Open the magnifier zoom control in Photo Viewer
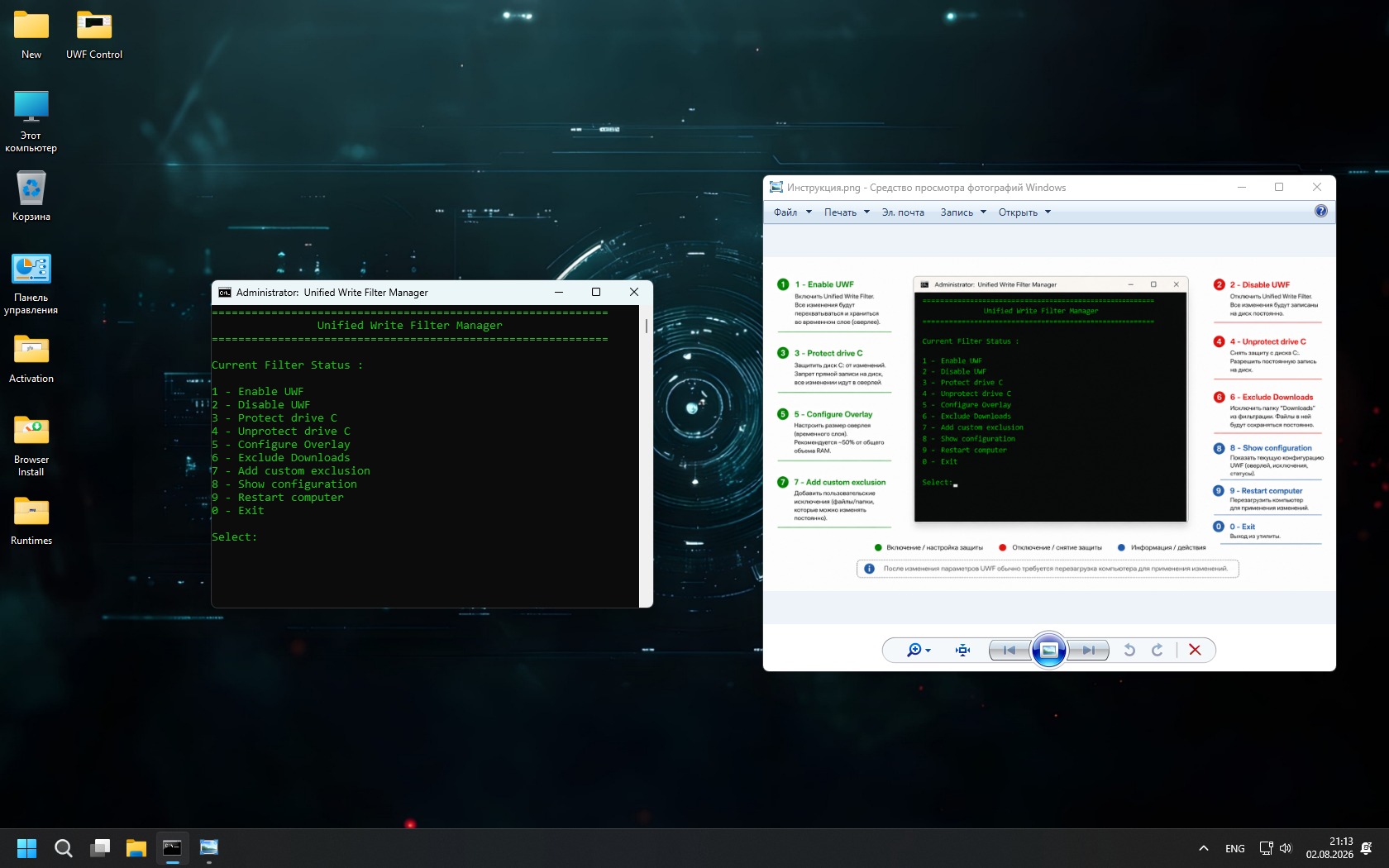Screen dimensions: 1389x868 (x=919, y=651)
